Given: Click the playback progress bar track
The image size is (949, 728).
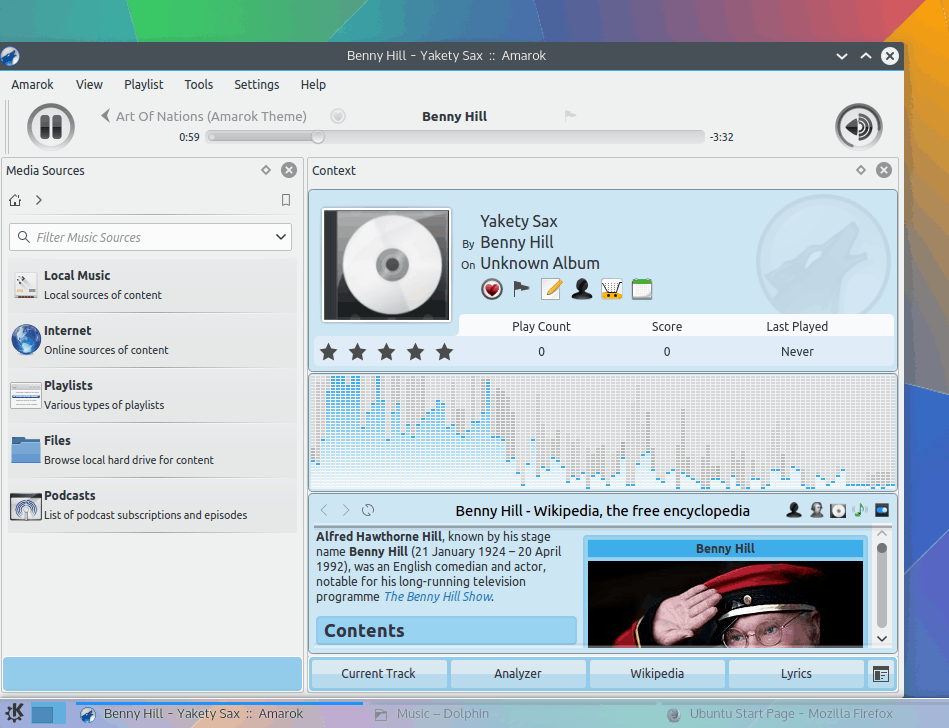Looking at the screenshot, I should coord(456,137).
